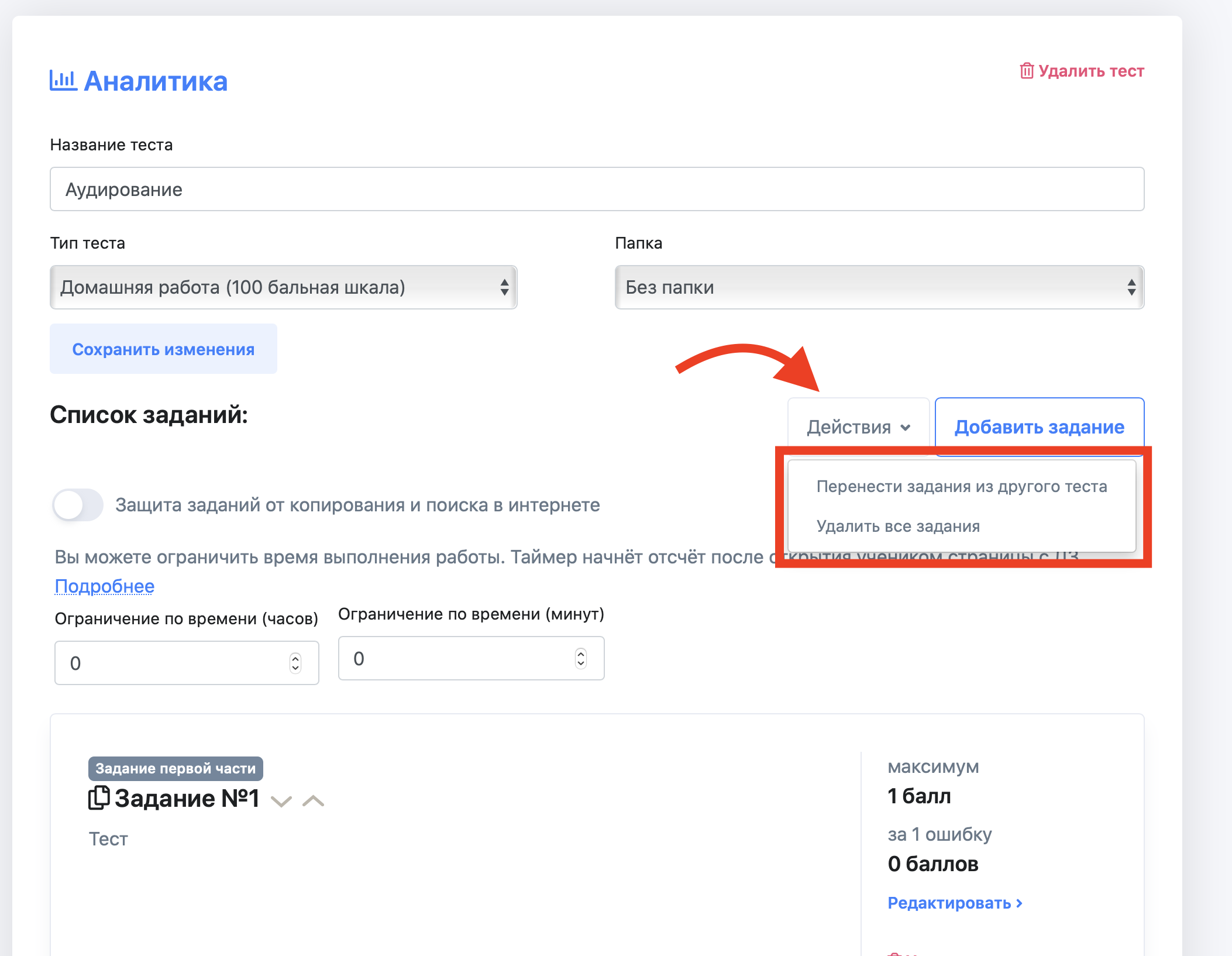Screen dimensions: 1232x956
Task: Move Задание №1 down with chevron
Action: (x=281, y=801)
